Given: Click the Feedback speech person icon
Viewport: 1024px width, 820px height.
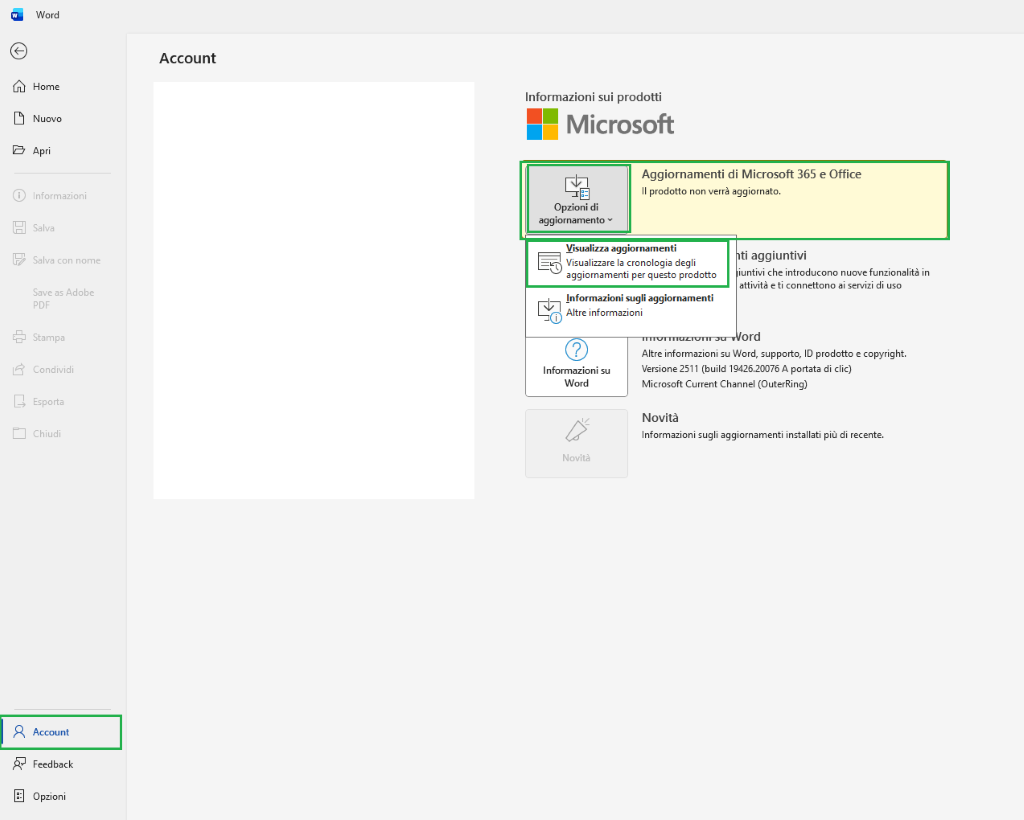Looking at the screenshot, I should pyautogui.click(x=20, y=763).
